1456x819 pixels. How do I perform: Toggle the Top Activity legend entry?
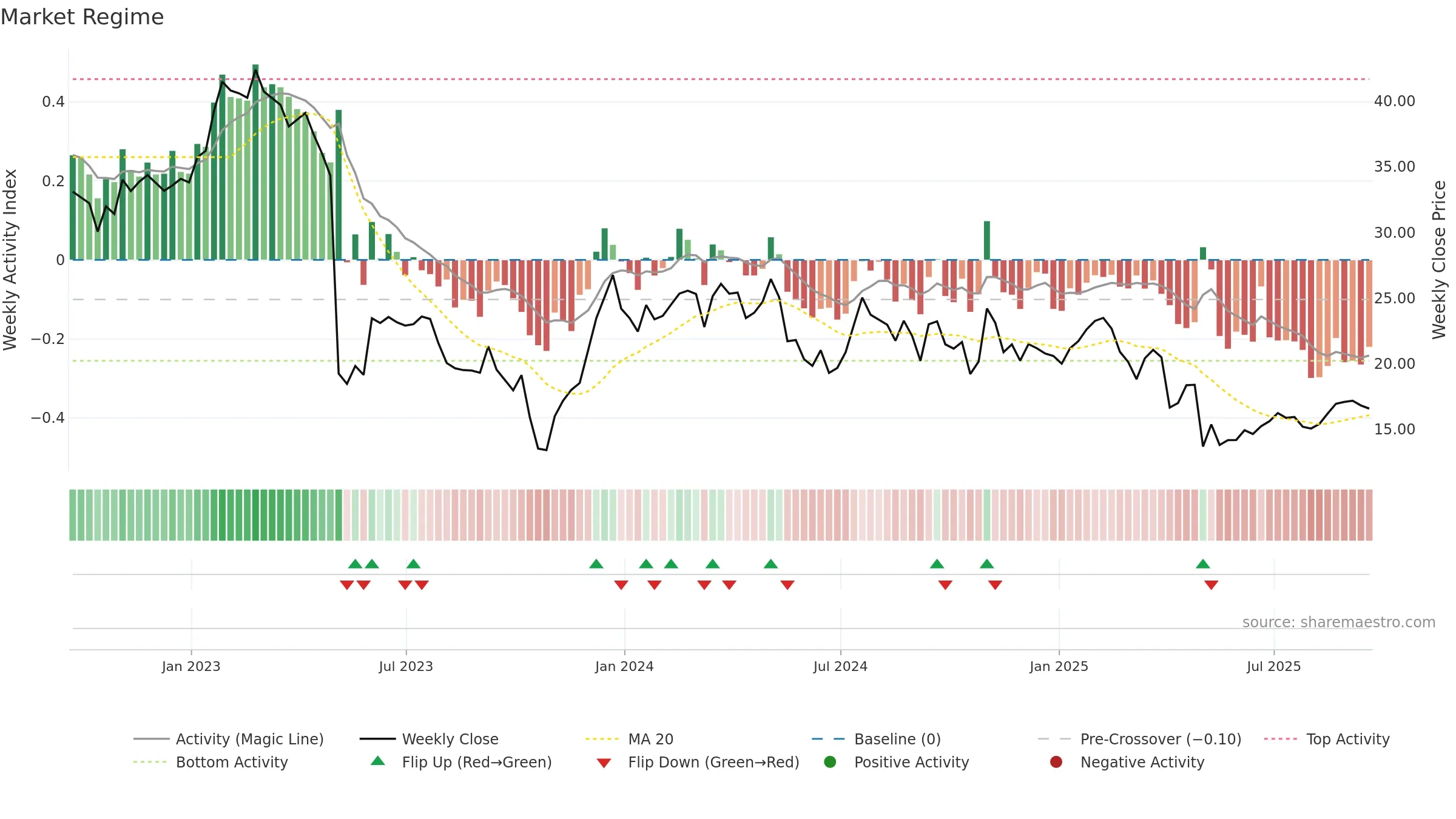1327,739
